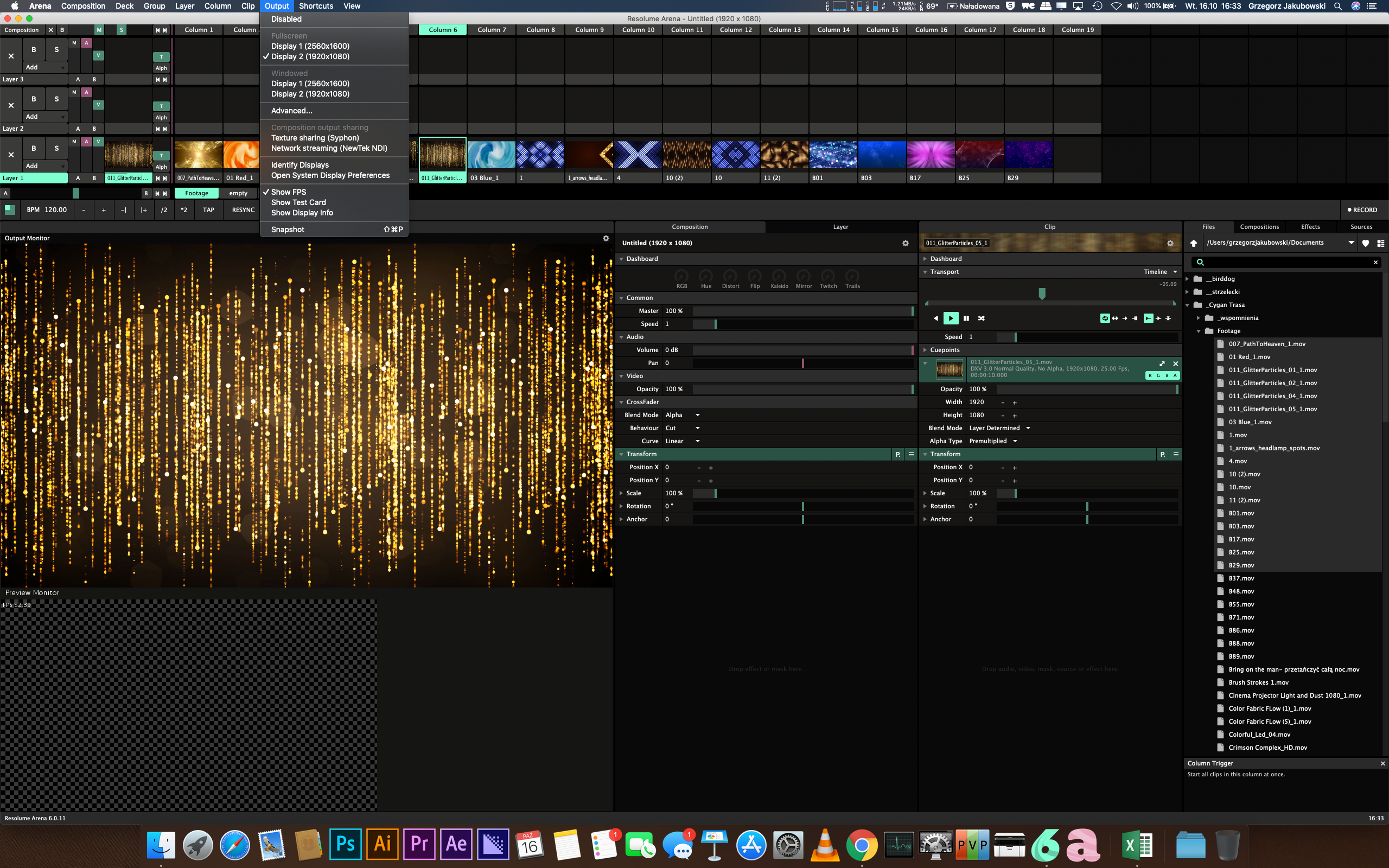Click the favorites heart icon in Files
The image size is (1389, 868).
(x=1366, y=244)
